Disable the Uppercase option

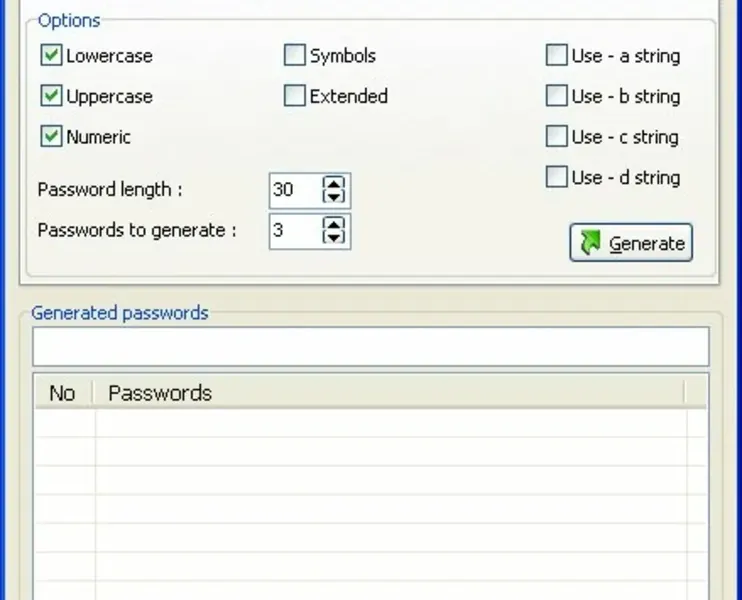52,97
